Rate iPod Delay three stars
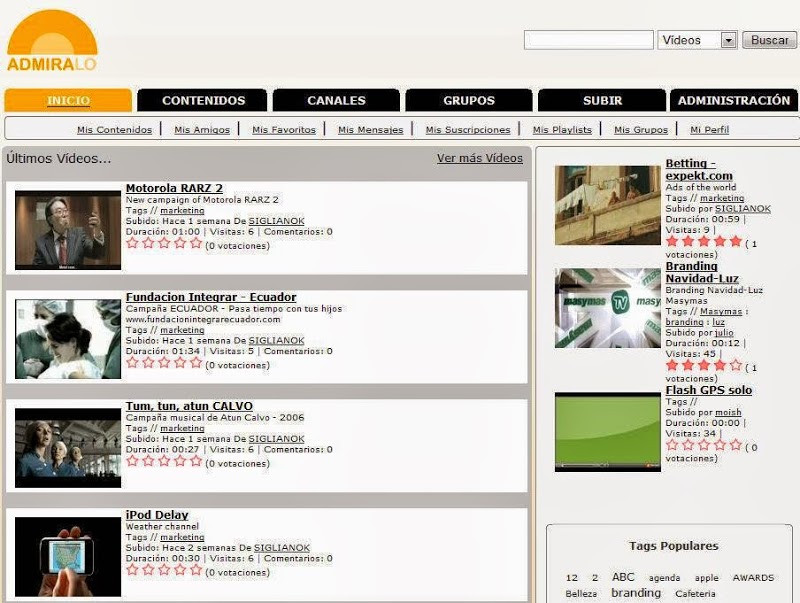 pos(164,570)
